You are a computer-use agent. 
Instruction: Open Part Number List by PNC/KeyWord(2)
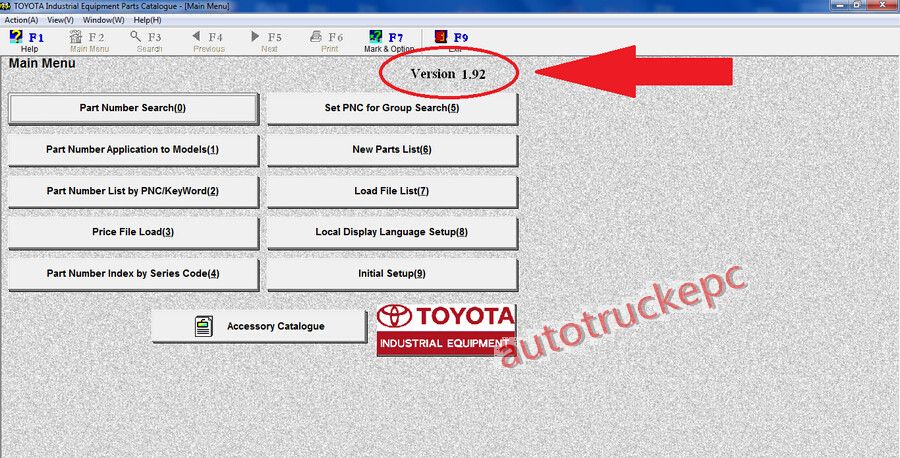(133, 191)
